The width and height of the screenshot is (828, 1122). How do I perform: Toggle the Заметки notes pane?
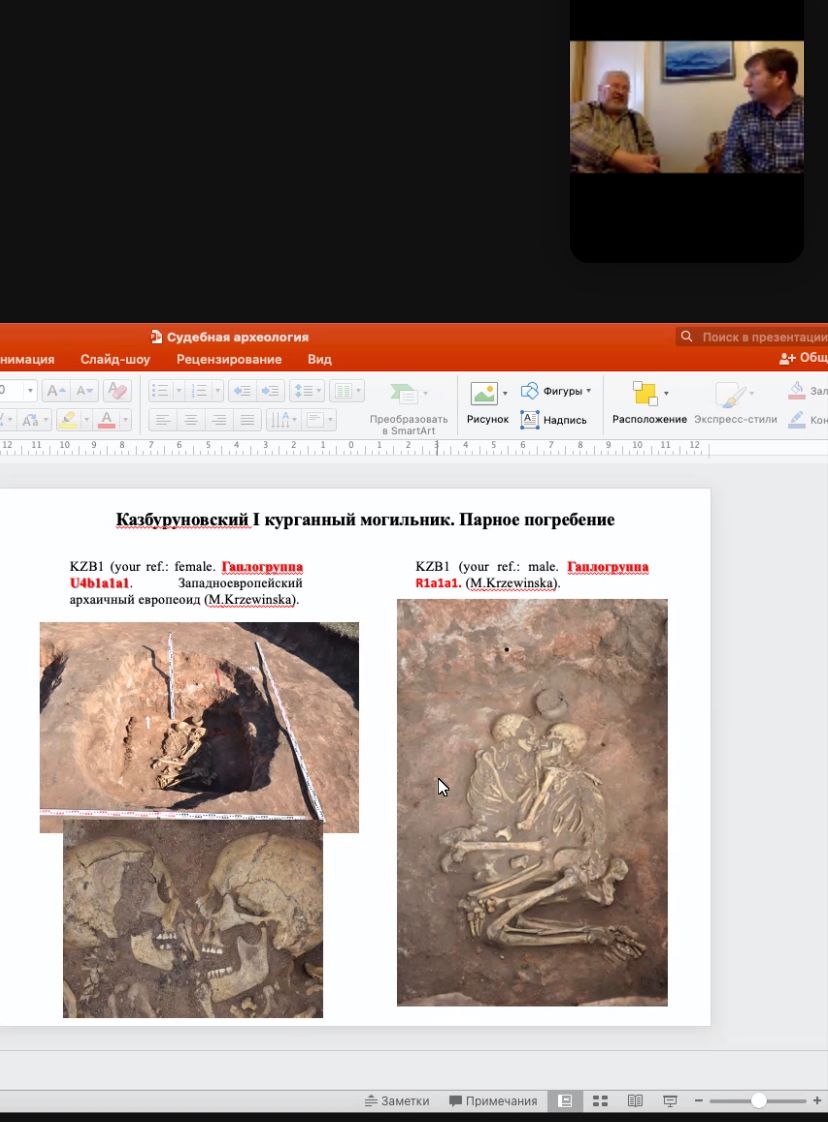[397, 1101]
